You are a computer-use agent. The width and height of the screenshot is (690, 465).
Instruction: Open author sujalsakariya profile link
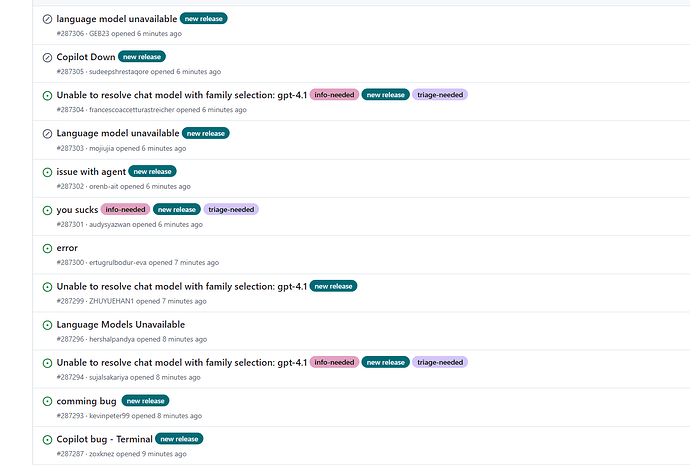(x=109, y=377)
